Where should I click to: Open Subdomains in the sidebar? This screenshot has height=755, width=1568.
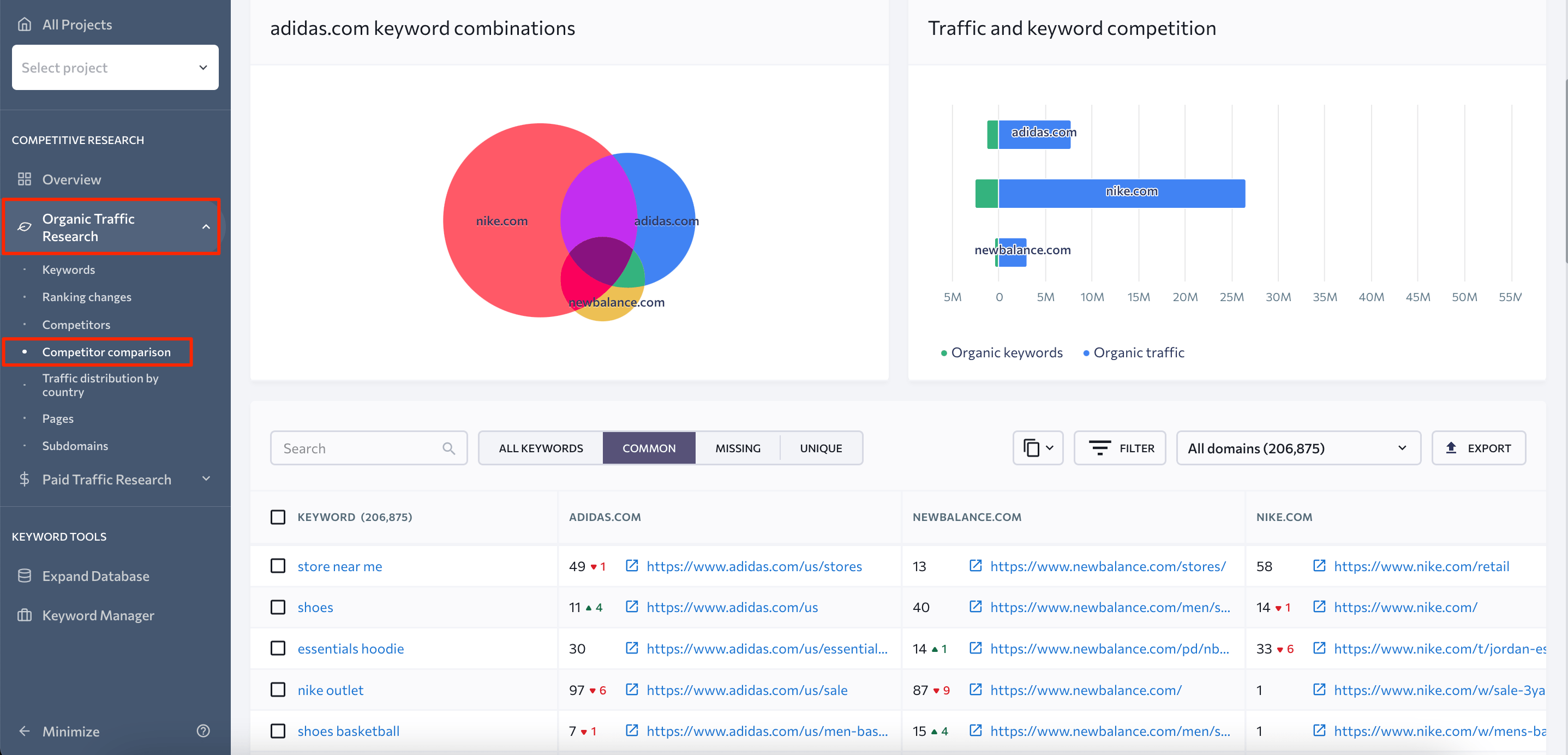(x=75, y=446)
